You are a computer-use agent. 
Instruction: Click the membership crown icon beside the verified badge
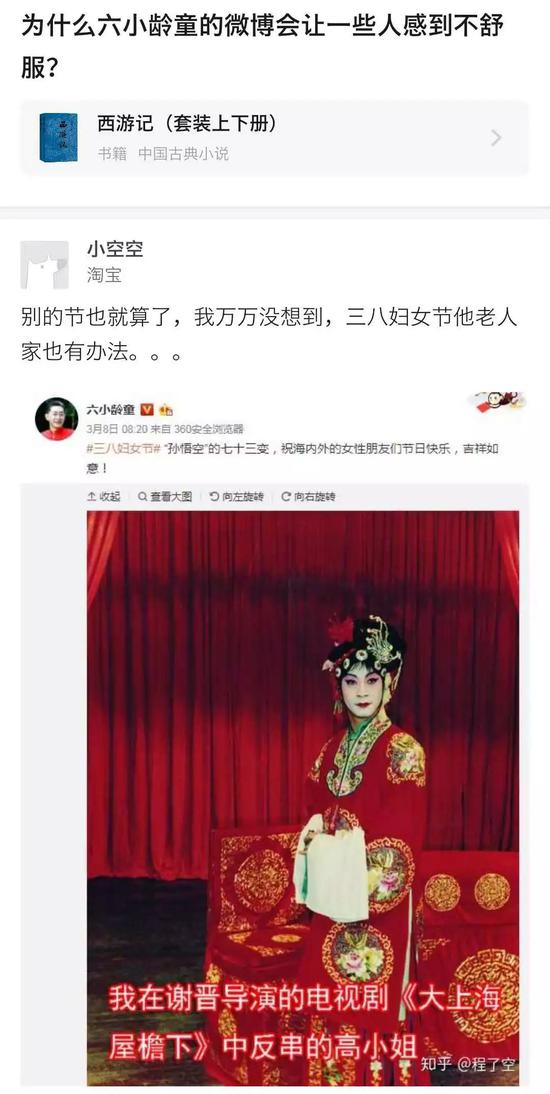(165, 410)
